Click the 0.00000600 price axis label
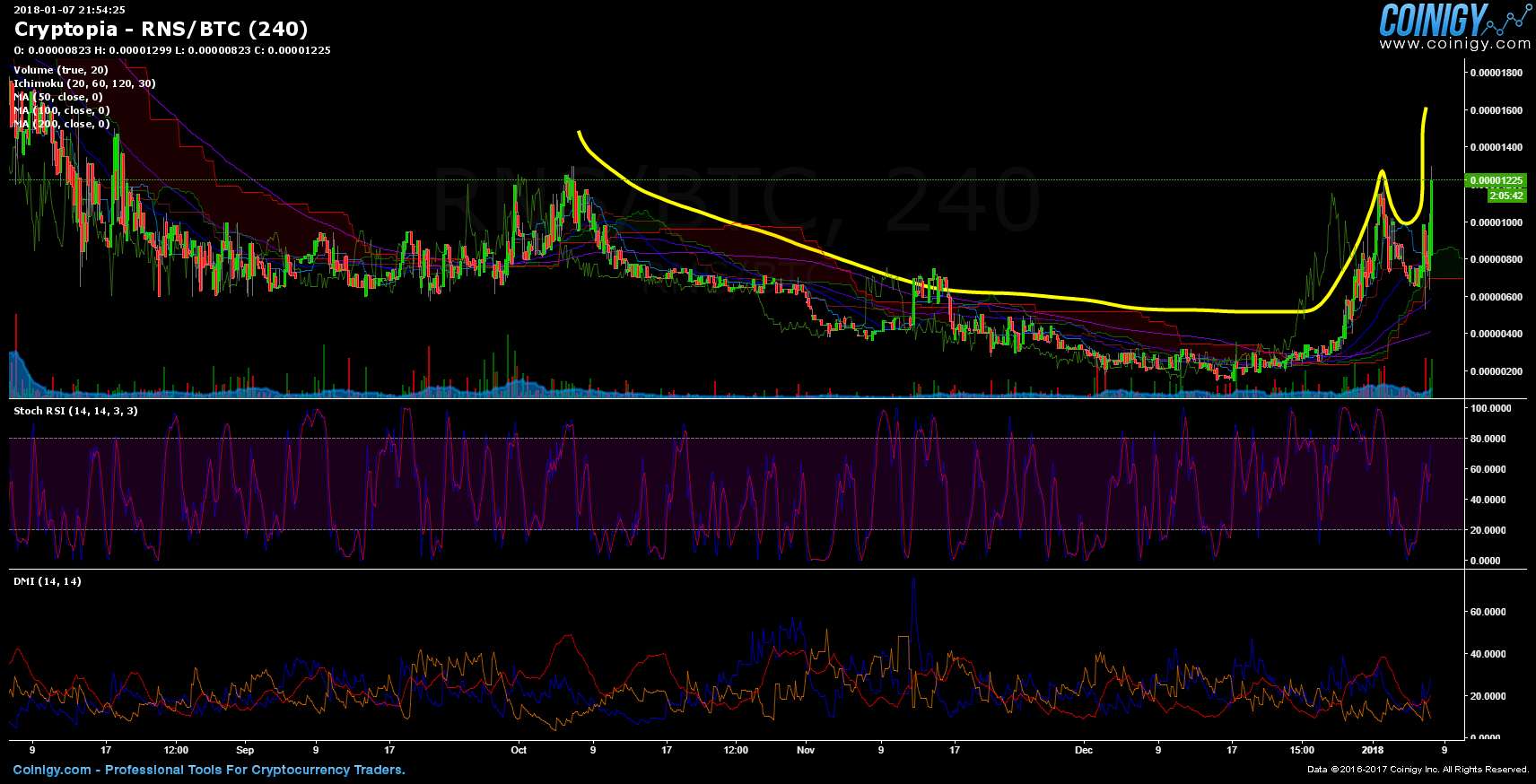Image resolution: width=1536 pixels, height=784 pixels. click(1496, 297)
